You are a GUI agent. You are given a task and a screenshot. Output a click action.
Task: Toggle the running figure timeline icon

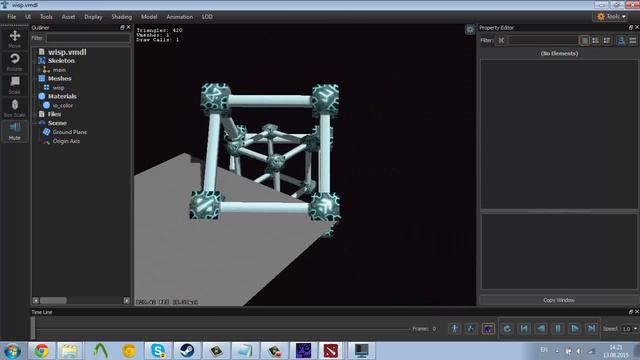pyautogui.click(x=471, y=329)
